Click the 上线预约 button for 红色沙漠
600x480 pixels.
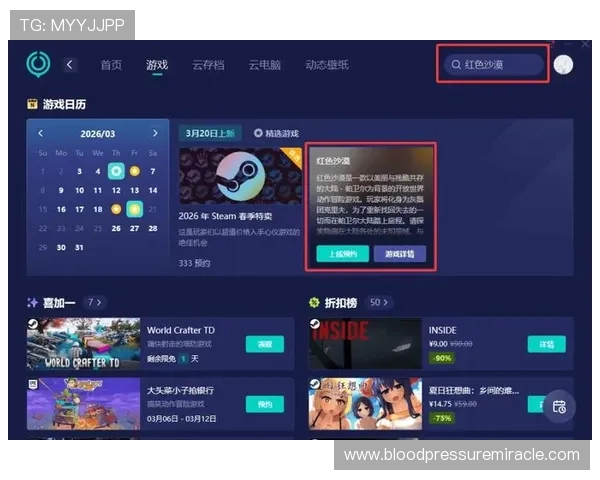pos(342,254)
